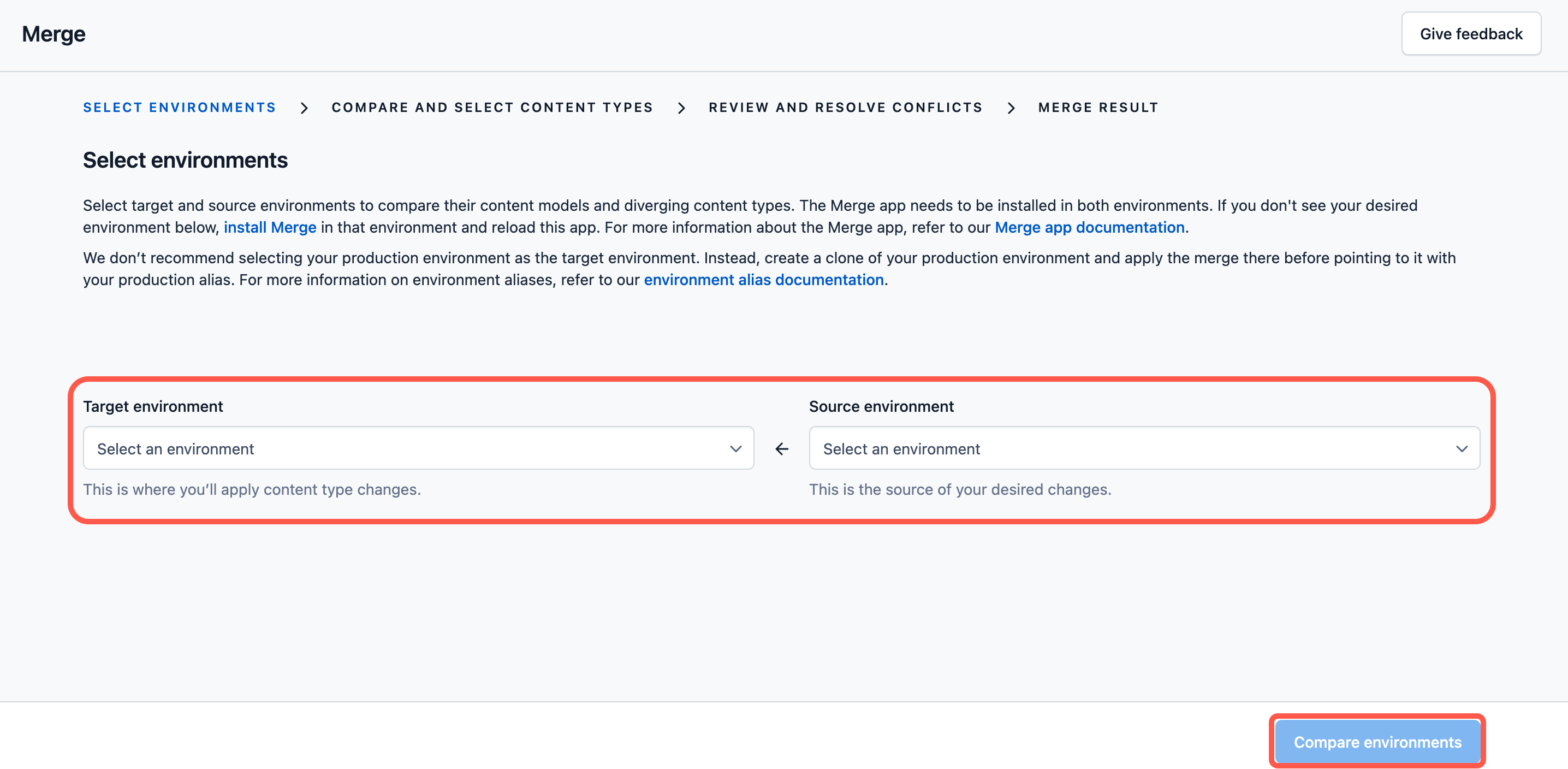Click chevron after Select Environments step

tap(304, 108)
